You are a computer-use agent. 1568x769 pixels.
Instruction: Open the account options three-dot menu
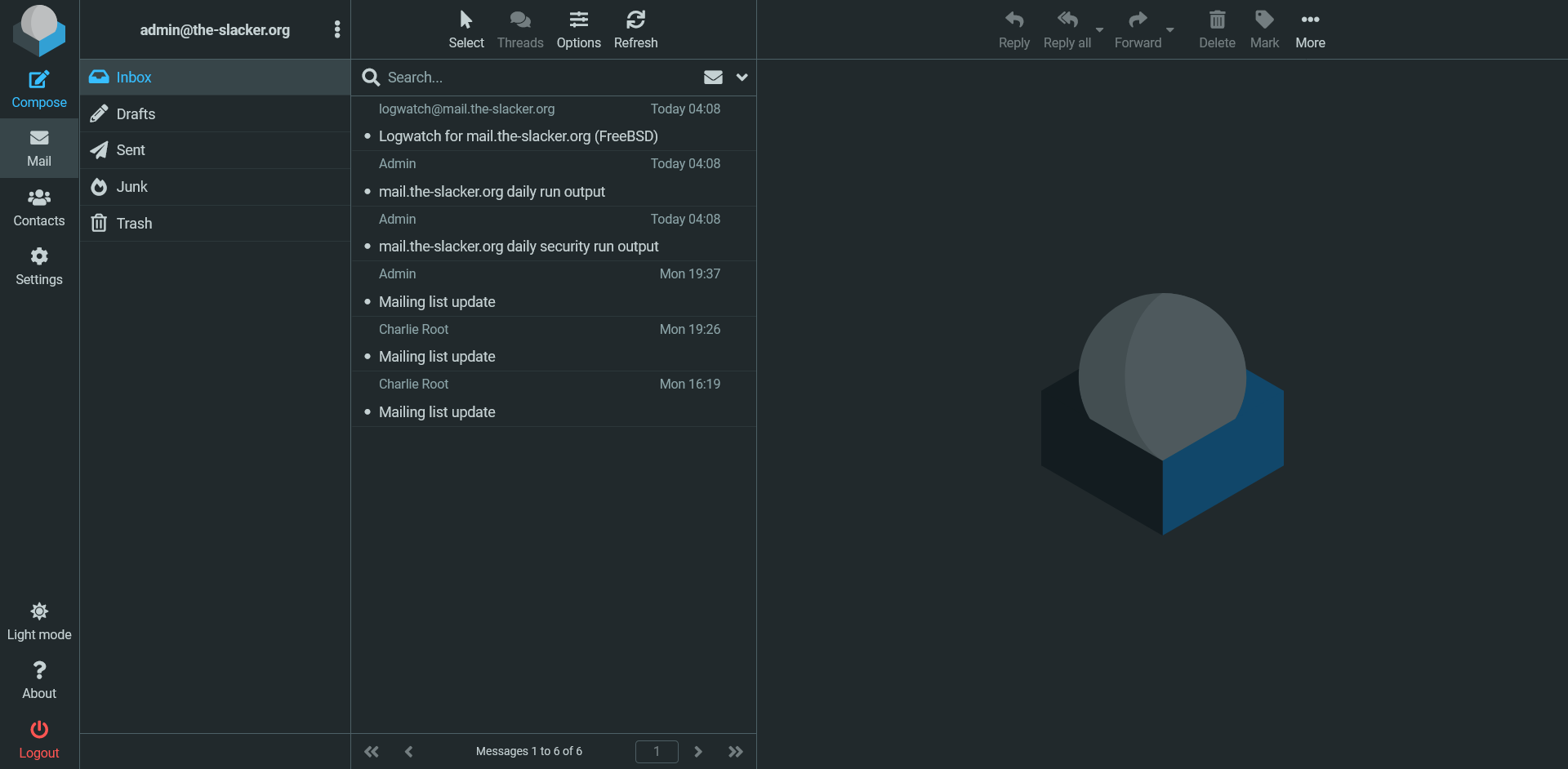(x=336, y=29)
